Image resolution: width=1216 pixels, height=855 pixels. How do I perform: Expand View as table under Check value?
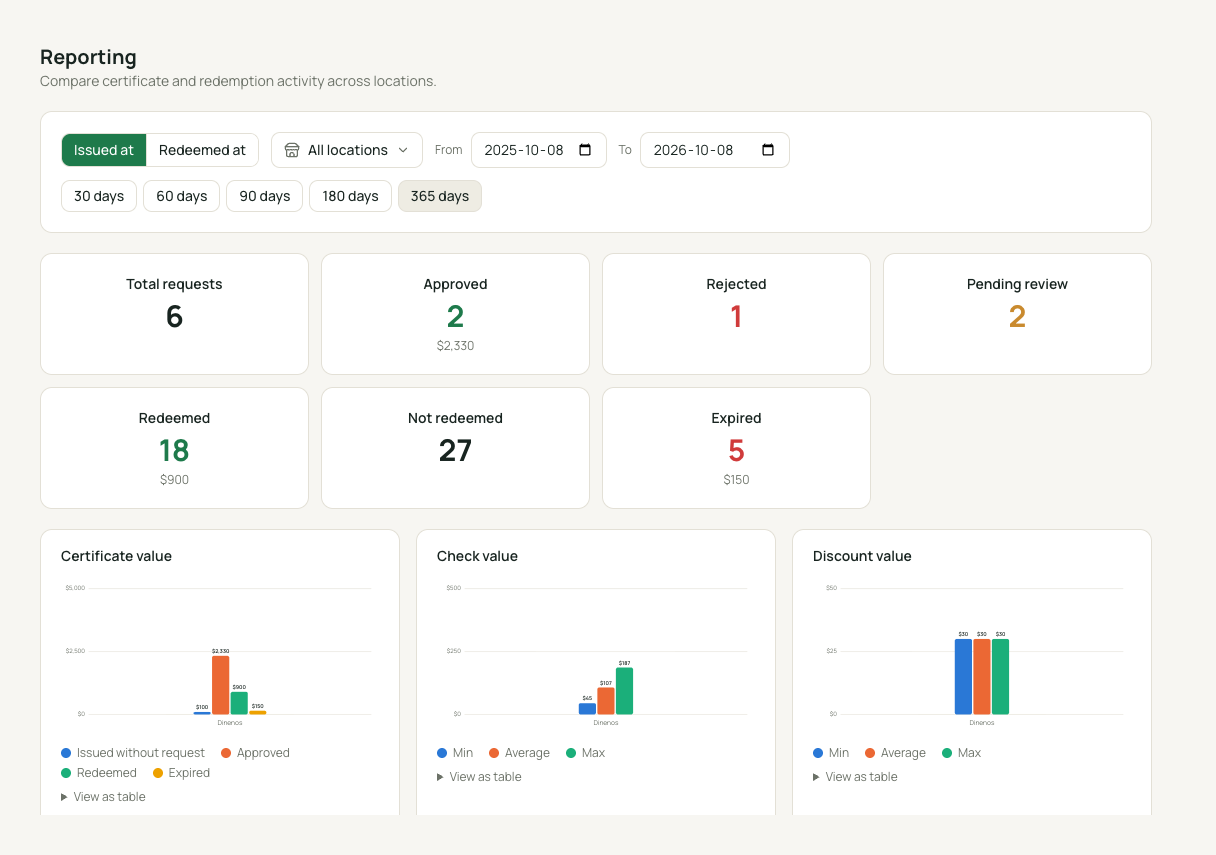[479, 777]
